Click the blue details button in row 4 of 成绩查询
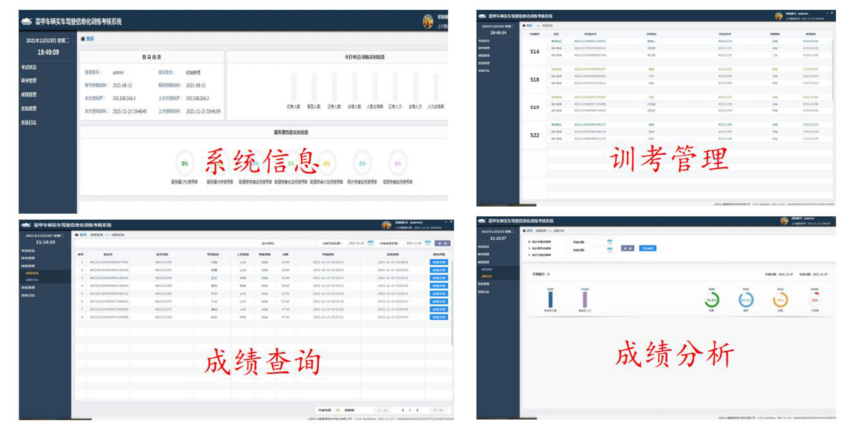 click(439, 286)
